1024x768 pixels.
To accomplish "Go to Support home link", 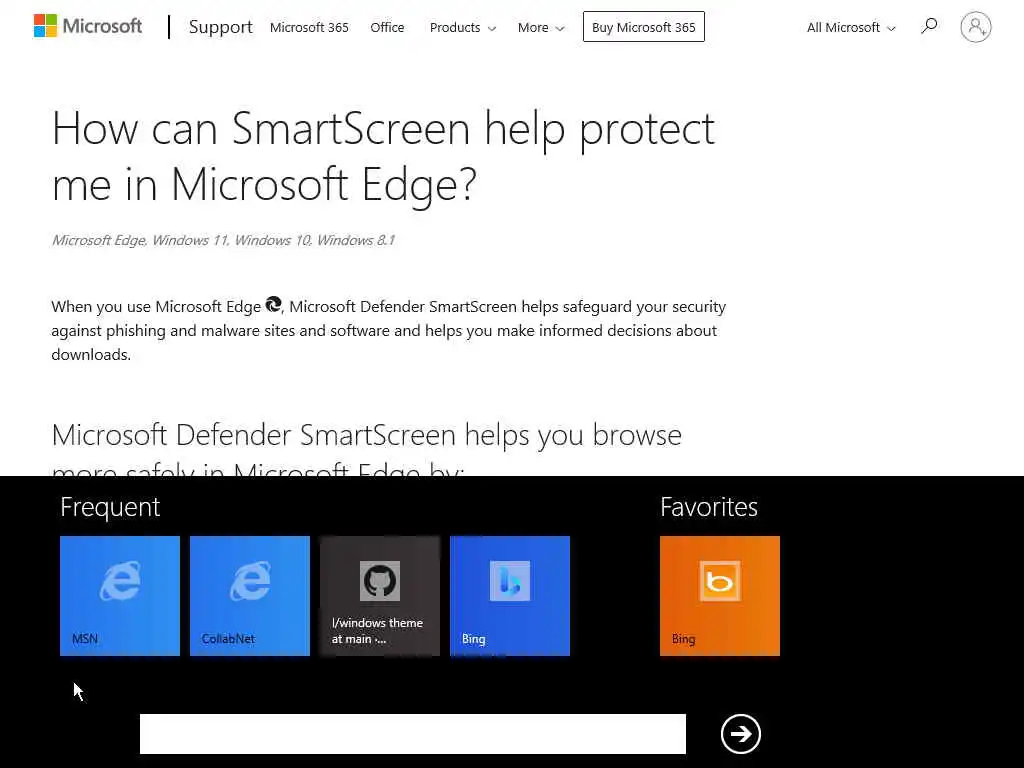I will pyautogui.click(x=220, y=27).
